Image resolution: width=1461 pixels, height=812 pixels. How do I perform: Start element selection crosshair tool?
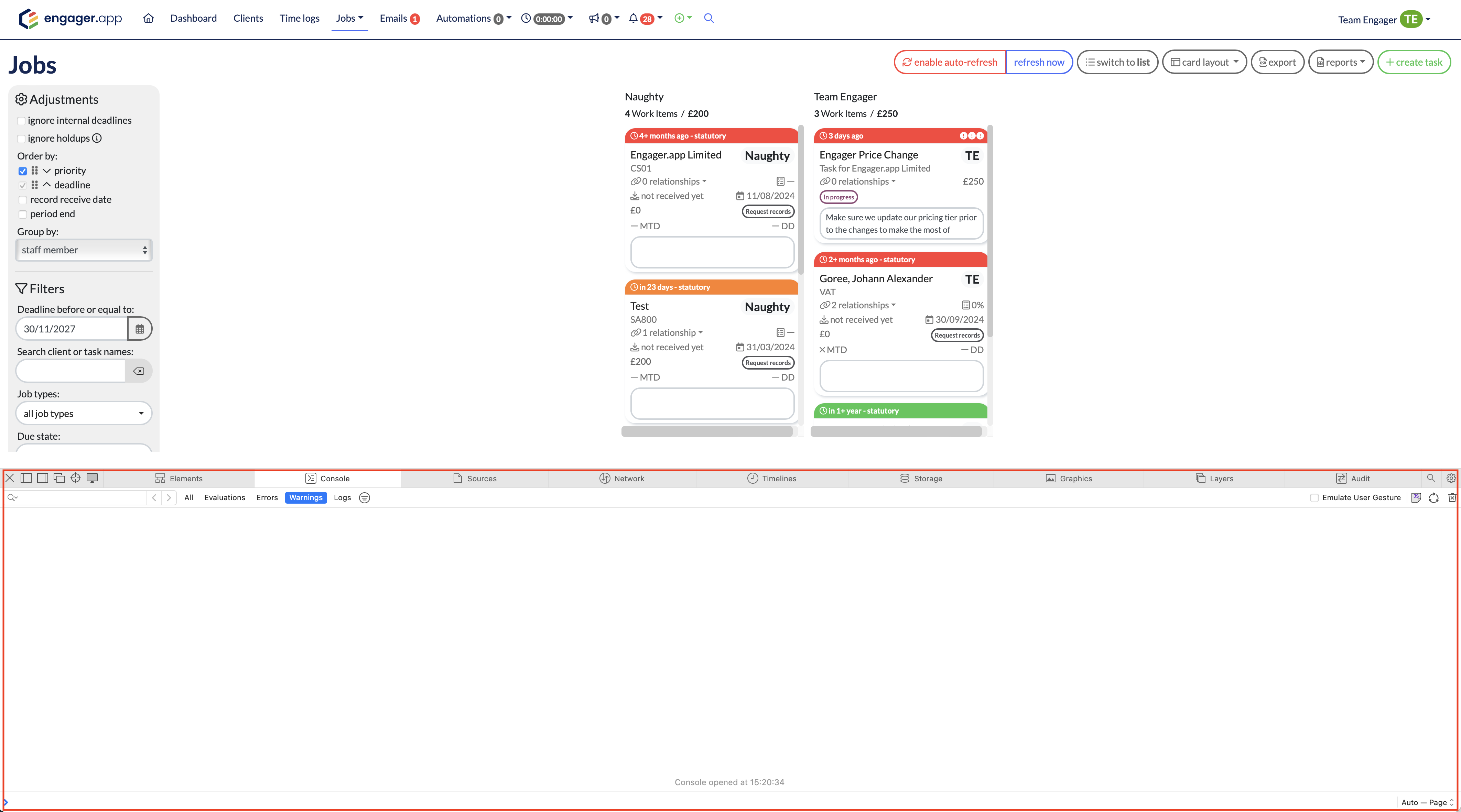75,478
